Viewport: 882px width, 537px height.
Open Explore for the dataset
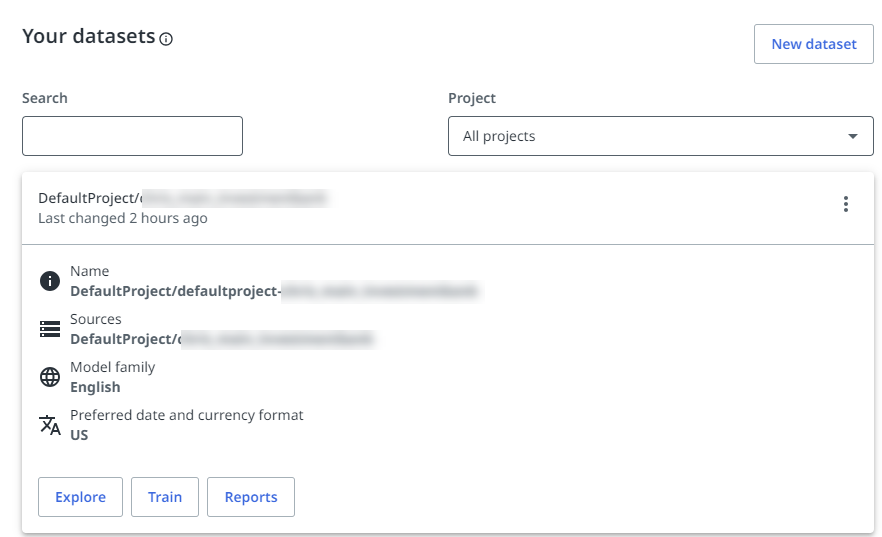tap(80, 497)
